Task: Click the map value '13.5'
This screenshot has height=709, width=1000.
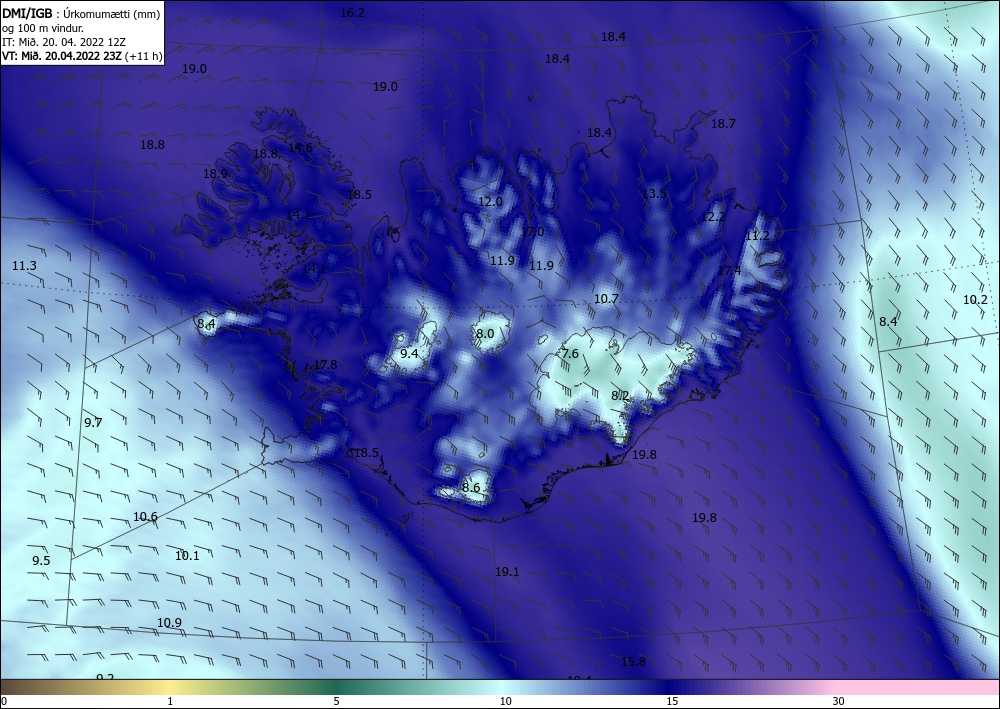Action: tap(654, 193)
